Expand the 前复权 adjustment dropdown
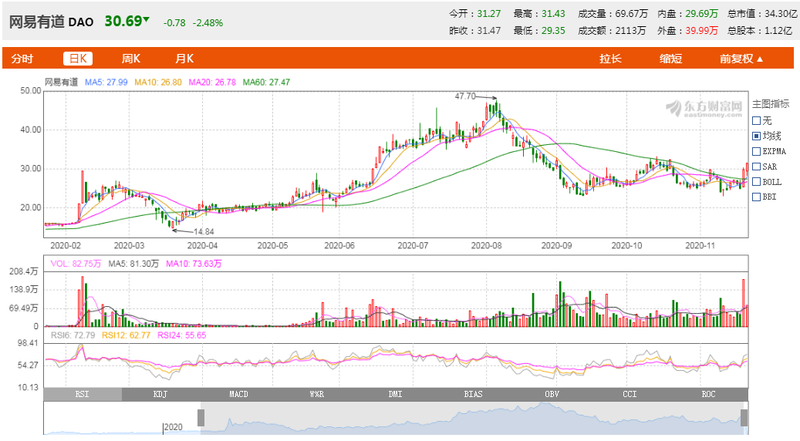 coord(741,59)
